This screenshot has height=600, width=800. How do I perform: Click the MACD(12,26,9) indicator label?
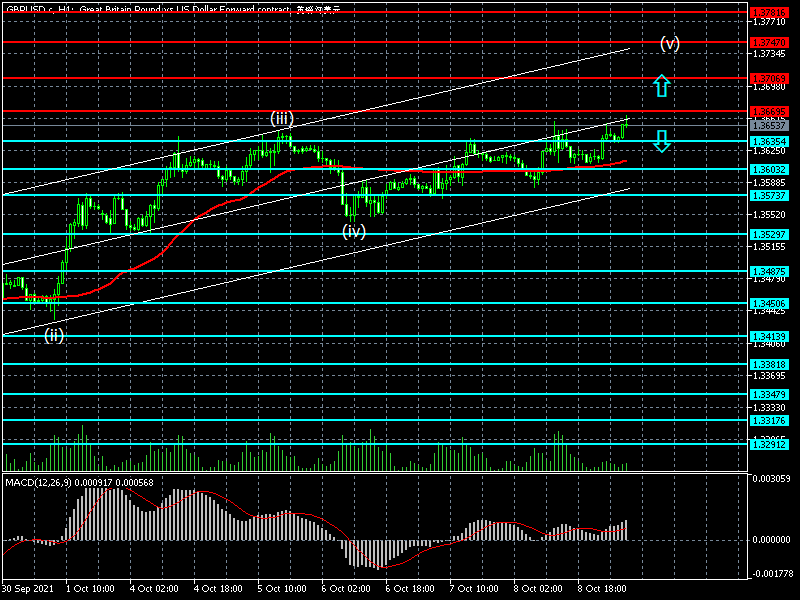[80, 483]
